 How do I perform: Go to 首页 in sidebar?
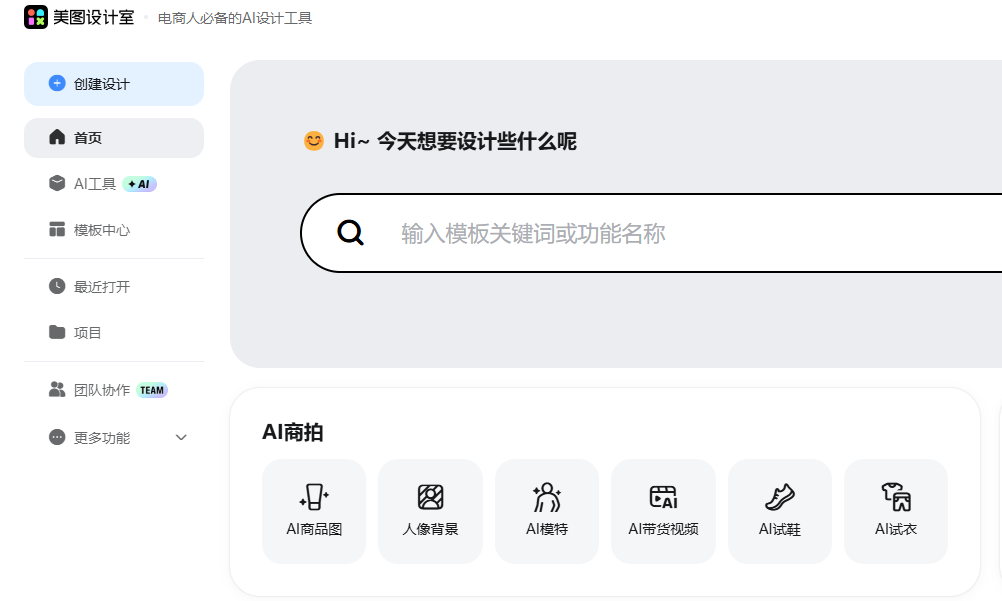pyautogui.click(x=114, y=137)
